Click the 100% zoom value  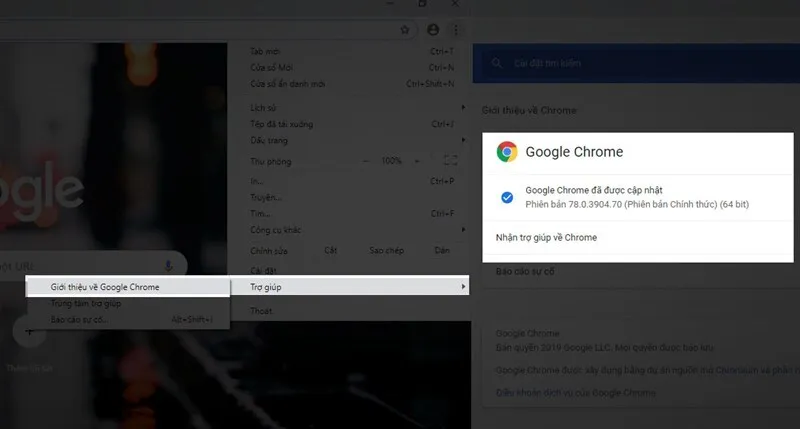click(x=391, y=161)
